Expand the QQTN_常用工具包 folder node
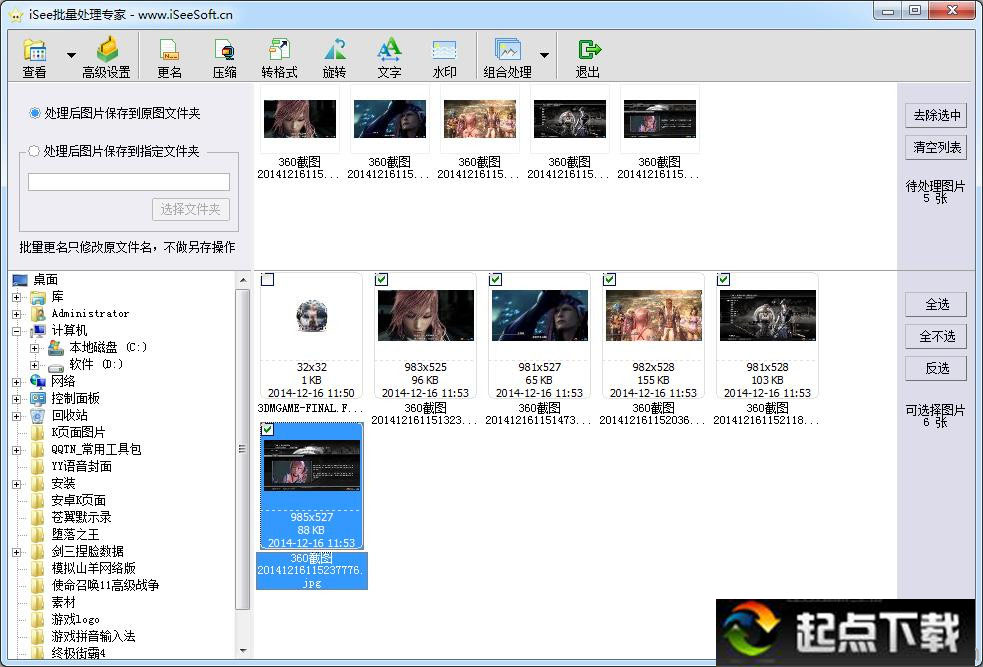This screenshot has height=667, width=983. [x=17, y=450]
